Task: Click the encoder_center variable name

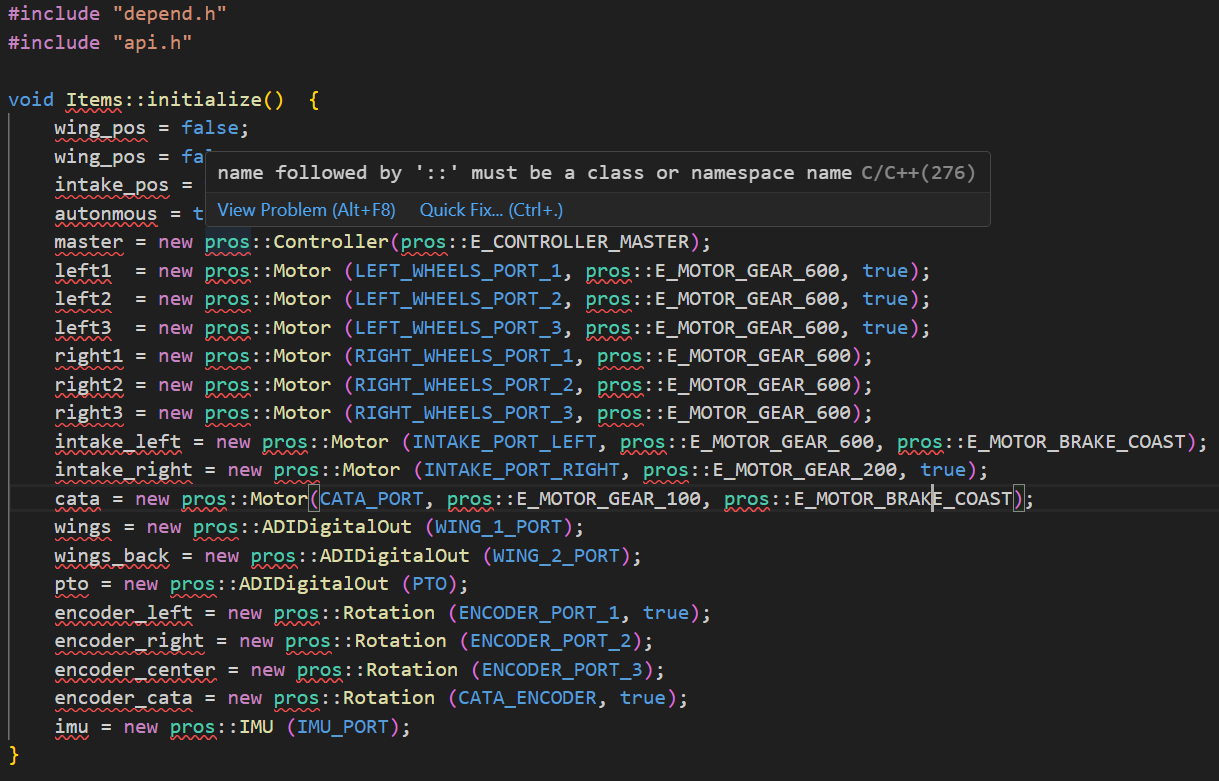Action: tap(135, 669)
